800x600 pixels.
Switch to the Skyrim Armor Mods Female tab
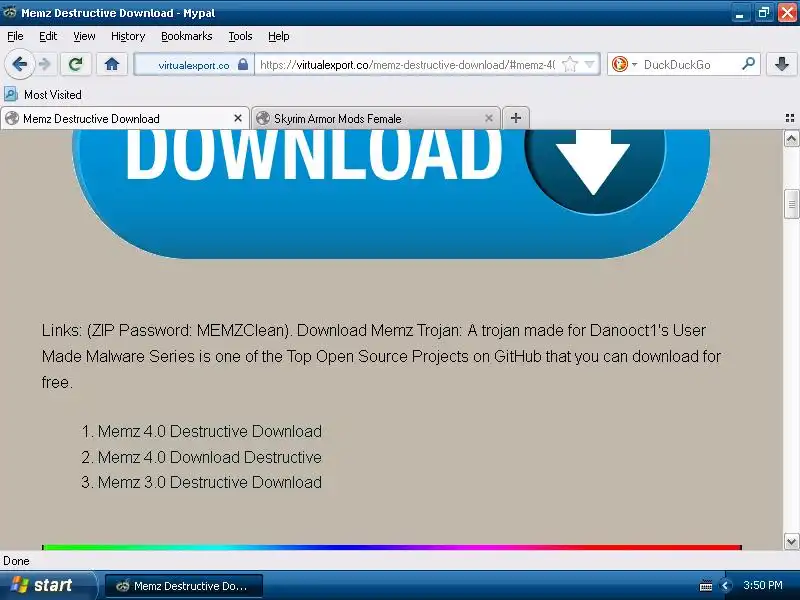point(376,118)
